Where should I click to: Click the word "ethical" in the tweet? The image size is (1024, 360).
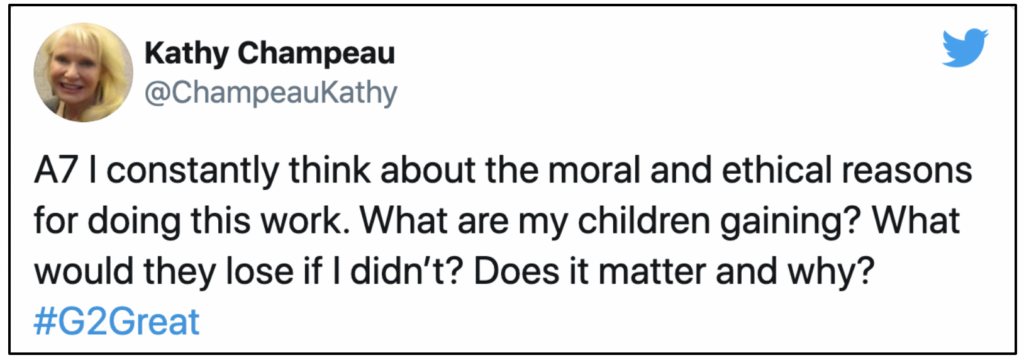pos(797,174)
